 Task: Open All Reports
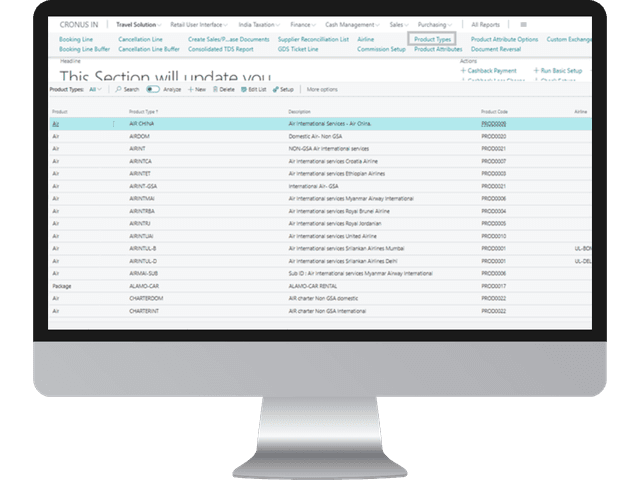485,25
